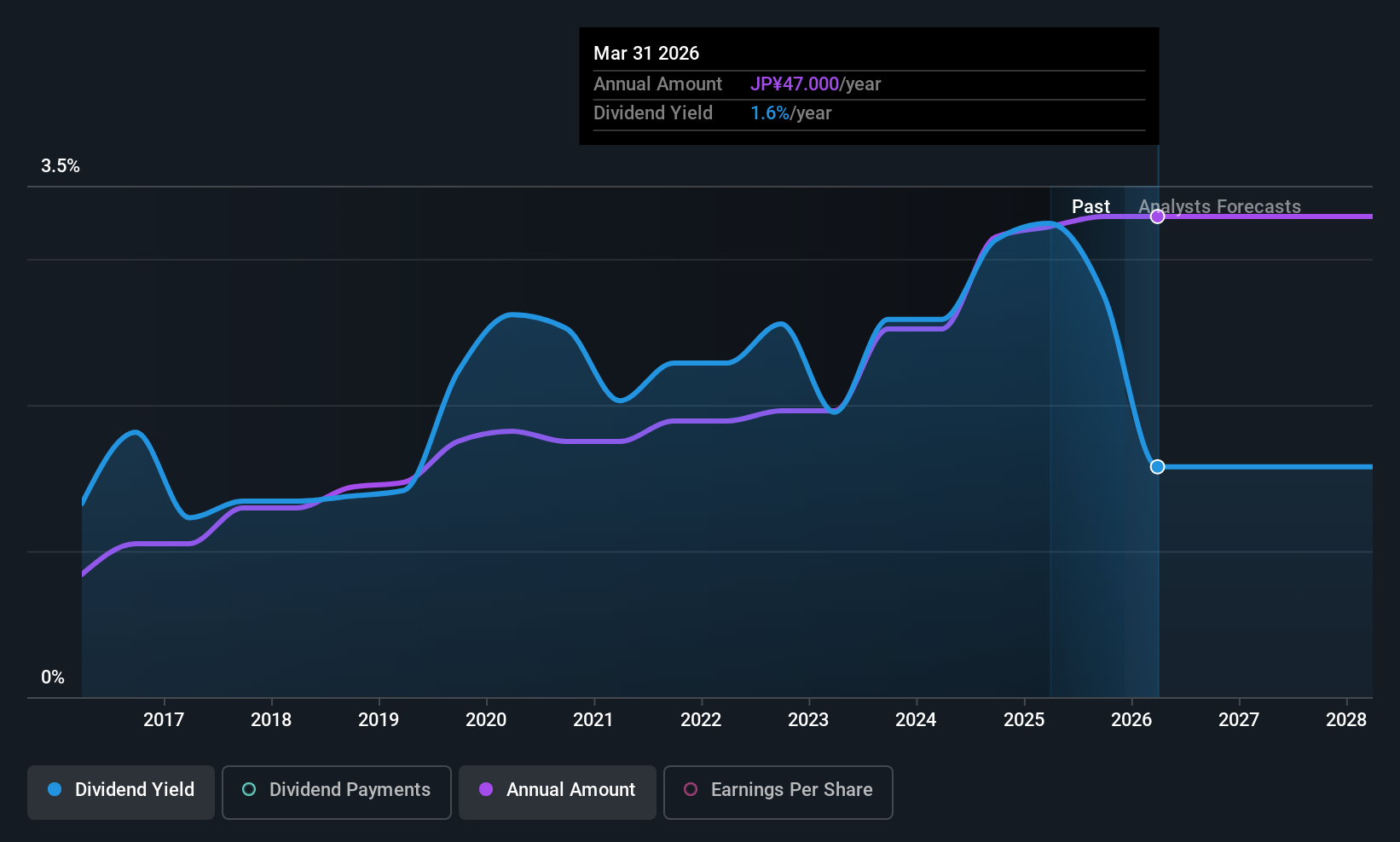Click the 2023 label on the time axis
Image resolution: width=1400 pixels, height=842 pixels.
[x=808, y=720]
